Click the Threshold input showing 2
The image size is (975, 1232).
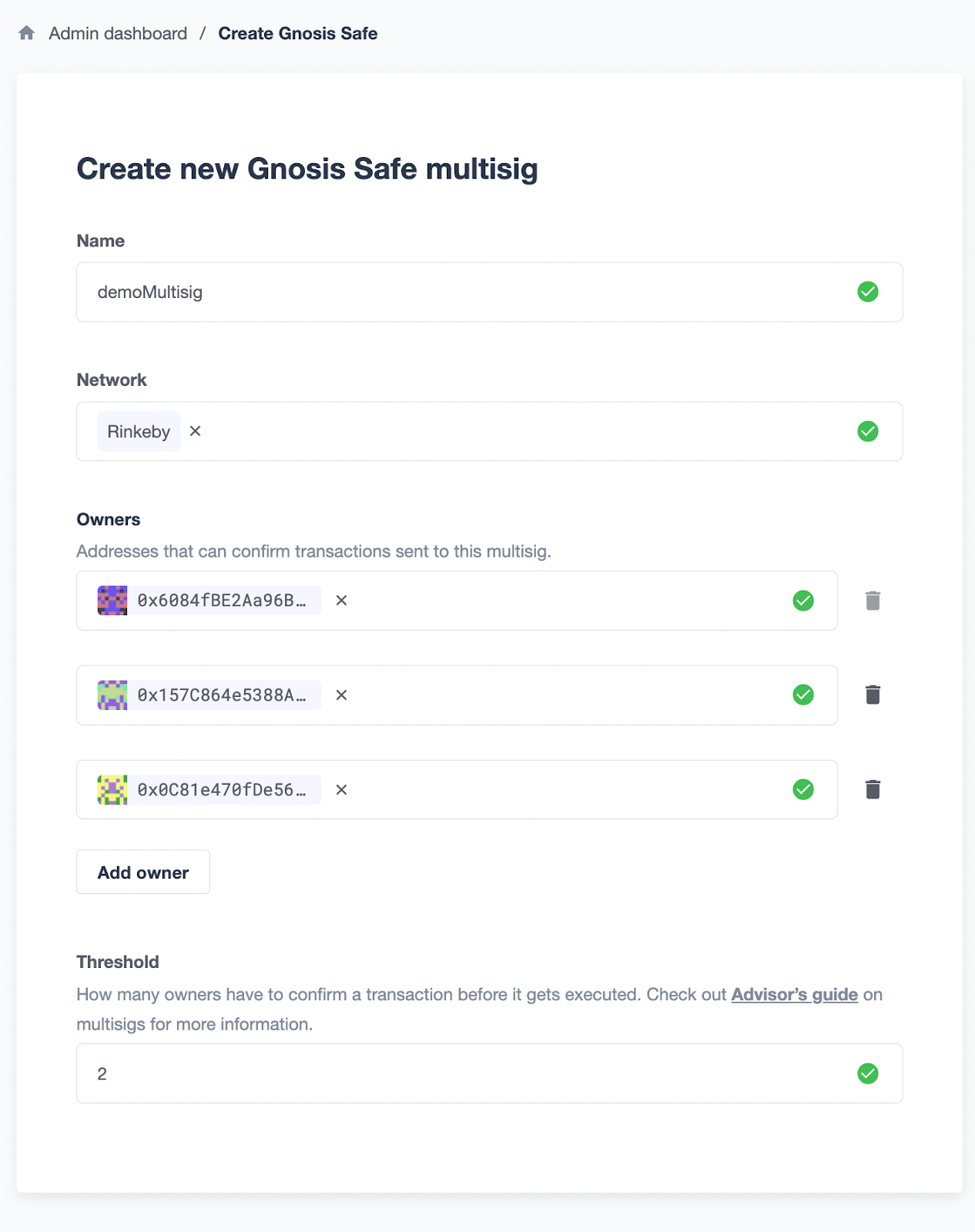coord(489,1073)
